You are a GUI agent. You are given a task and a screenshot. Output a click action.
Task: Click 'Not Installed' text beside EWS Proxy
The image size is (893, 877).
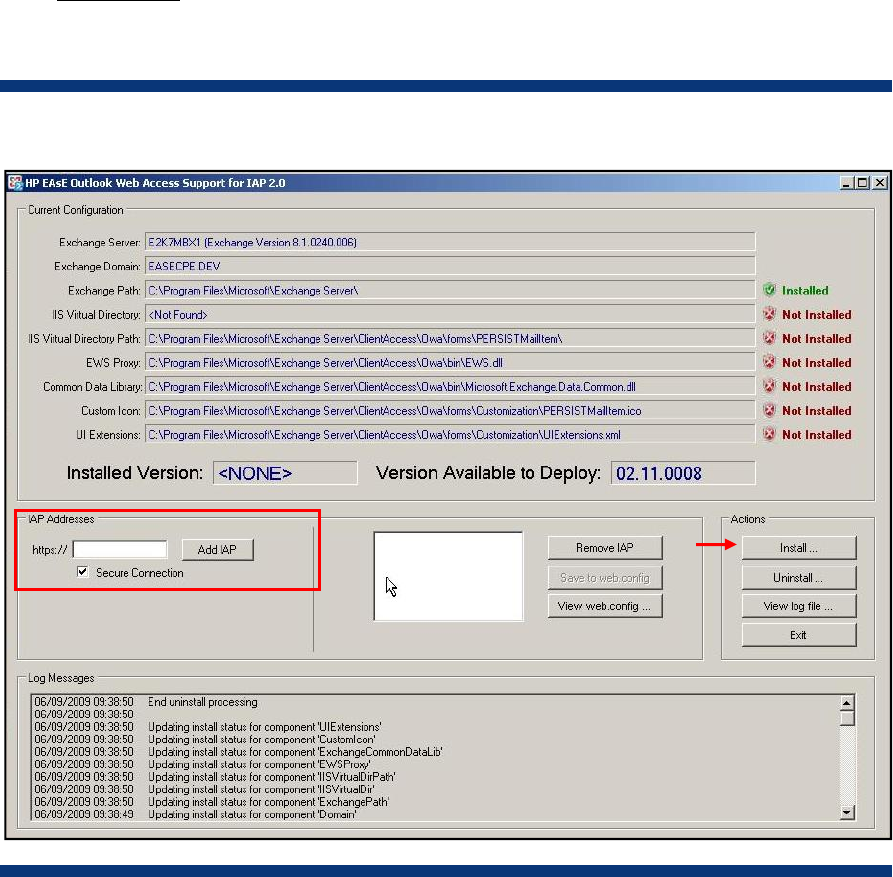[x=817, y=363]
